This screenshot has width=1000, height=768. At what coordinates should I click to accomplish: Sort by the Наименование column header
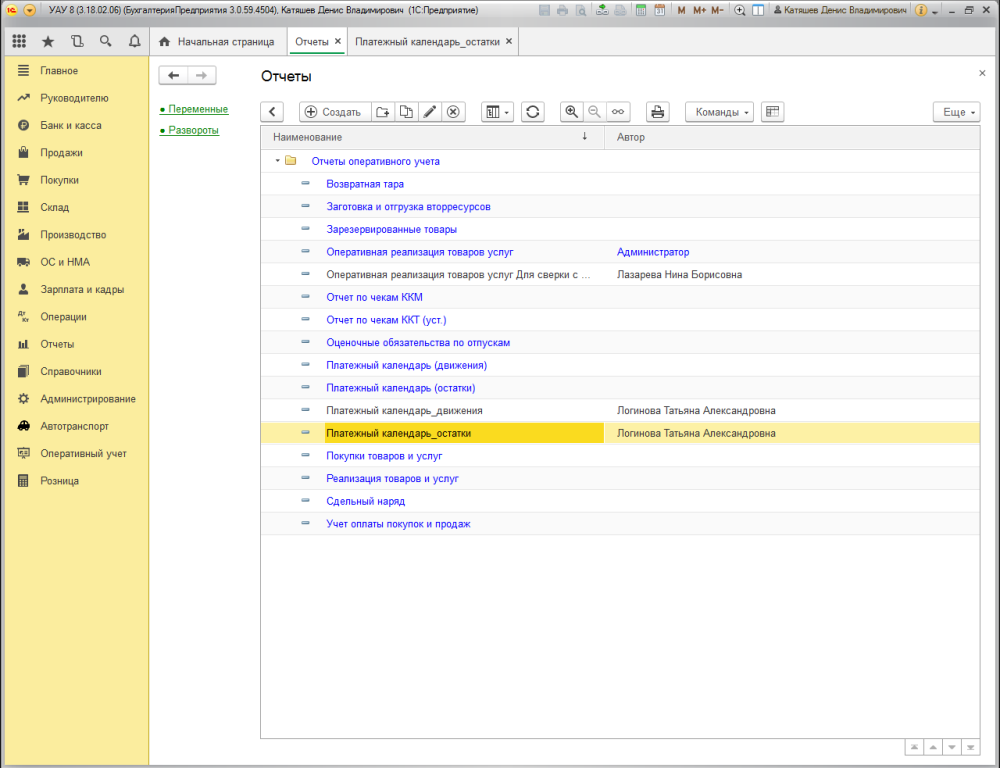[x=432, y=137]
